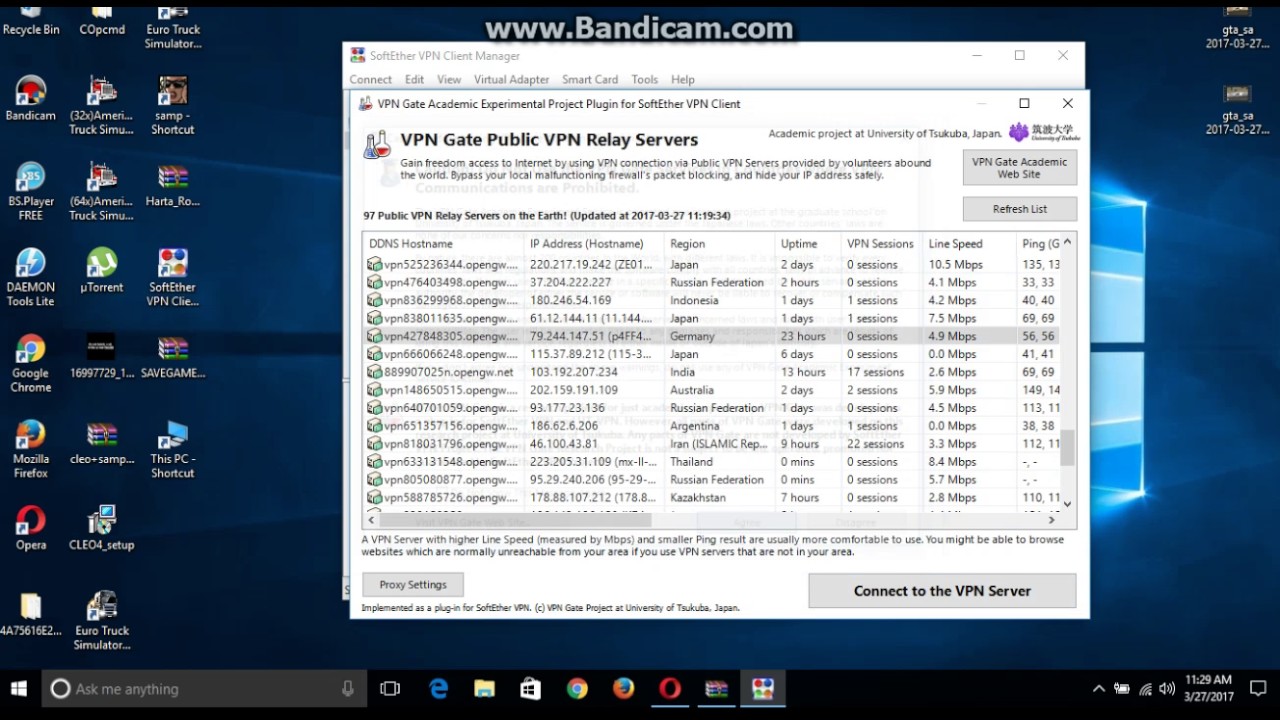Sort by DDNS Hostname column header
The image size is (1280, 720).
(x=443, y=244)
